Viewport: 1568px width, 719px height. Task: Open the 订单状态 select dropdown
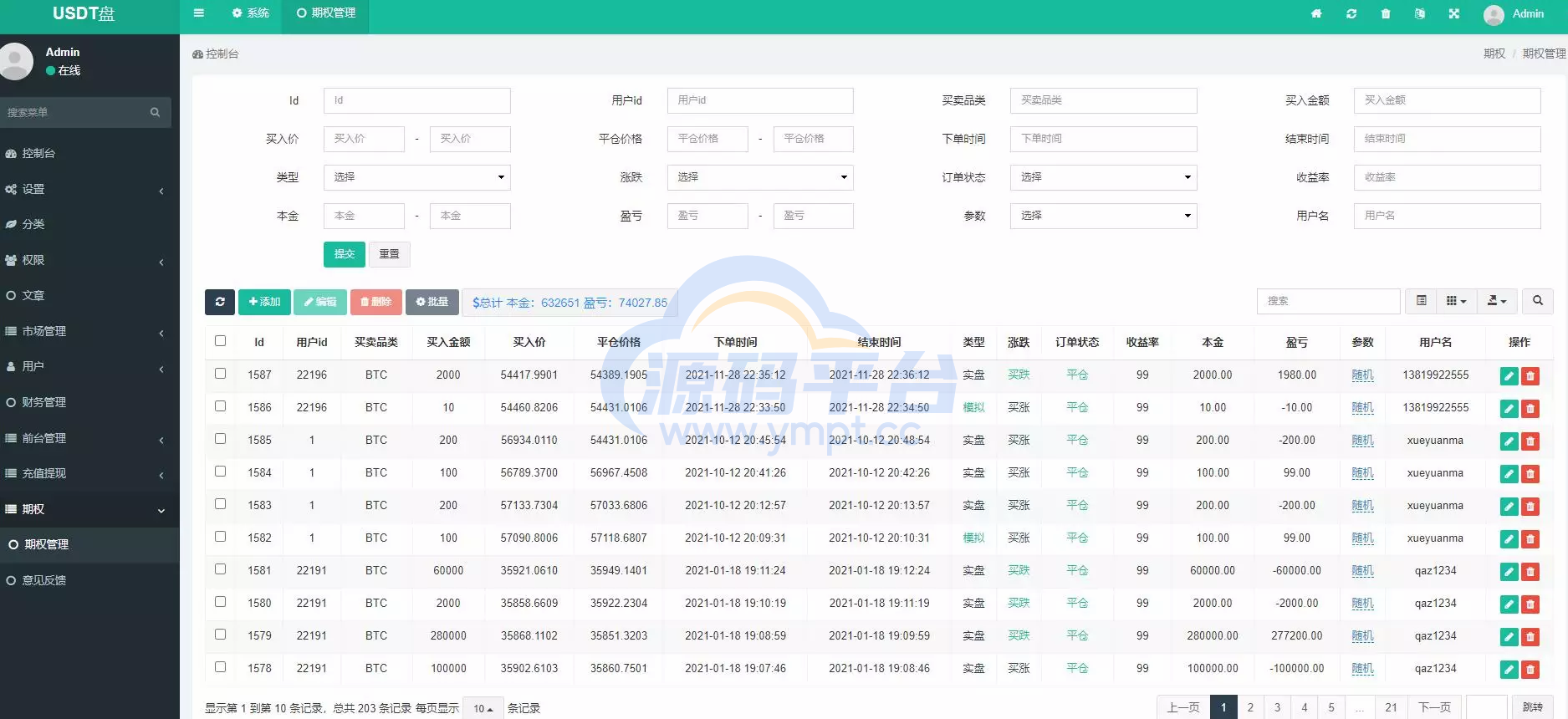click(x=1103, y=177)
